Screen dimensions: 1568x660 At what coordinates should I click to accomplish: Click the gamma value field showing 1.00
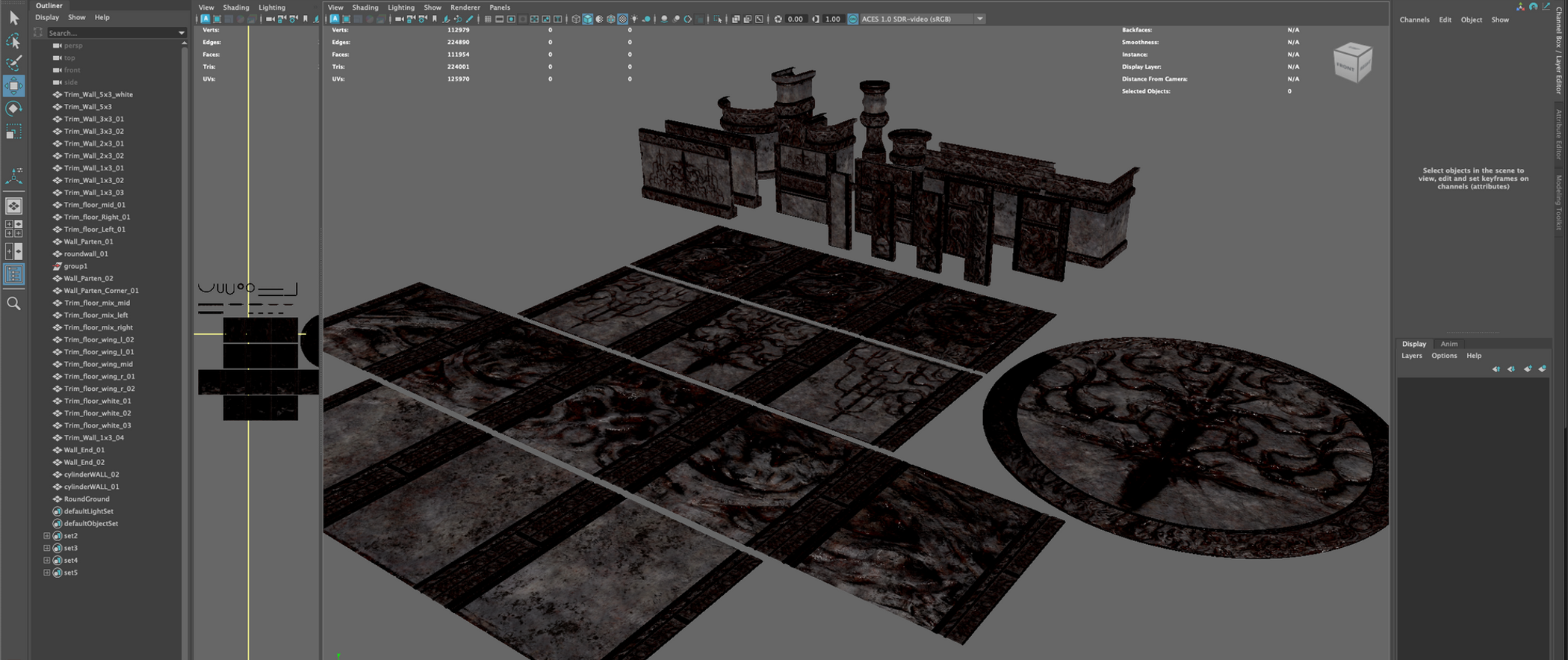pos(832,19)
